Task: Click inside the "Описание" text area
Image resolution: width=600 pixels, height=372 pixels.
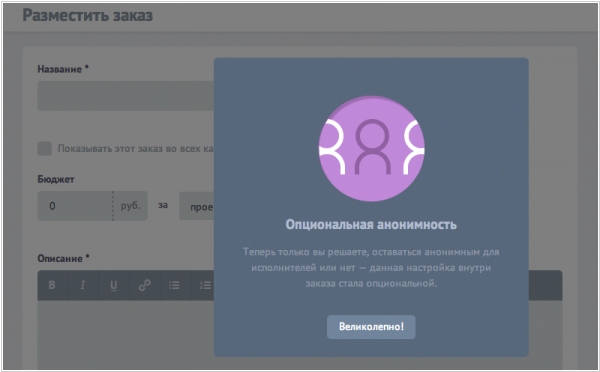Action: [126, 335]
